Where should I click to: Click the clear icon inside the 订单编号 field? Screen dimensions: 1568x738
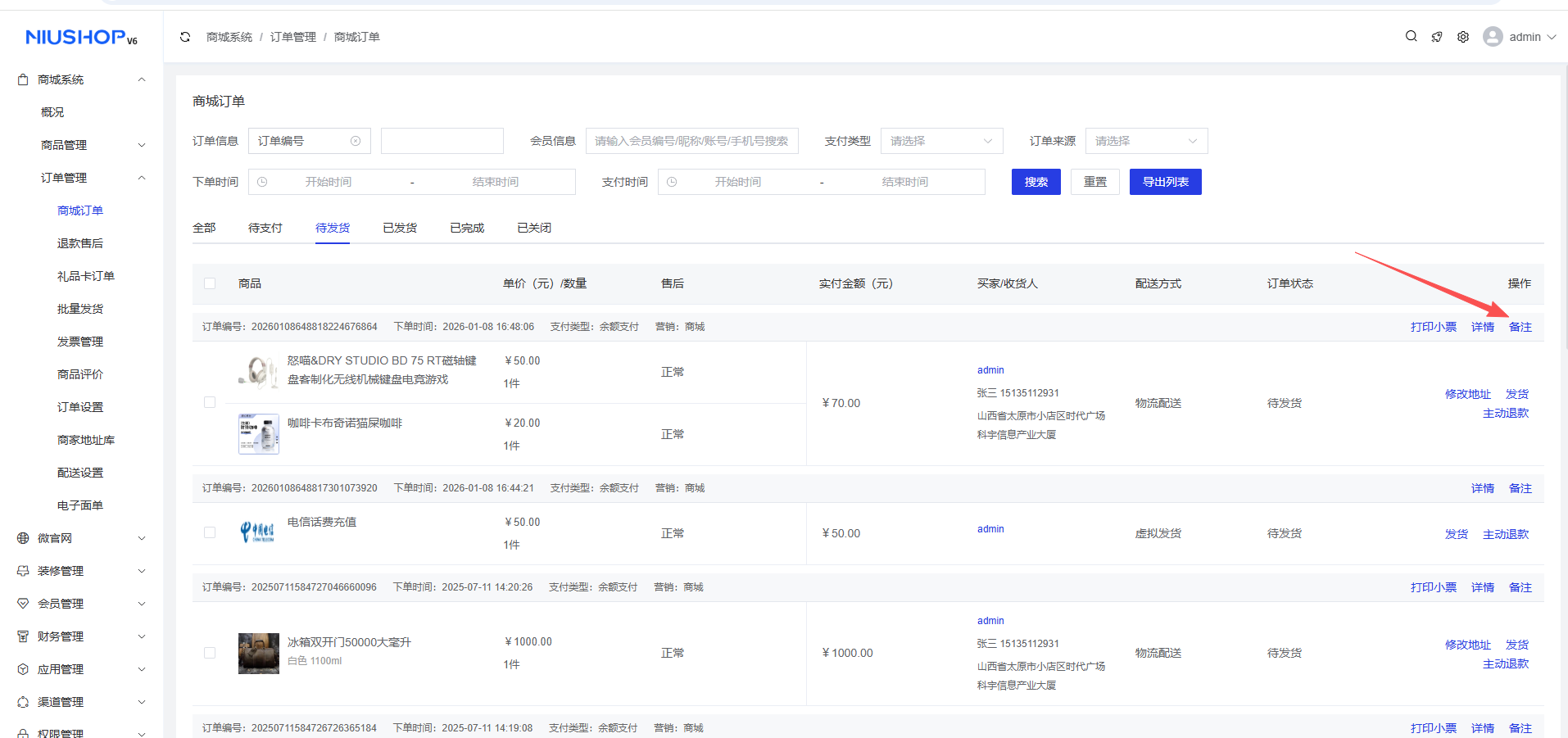(356, 140)
